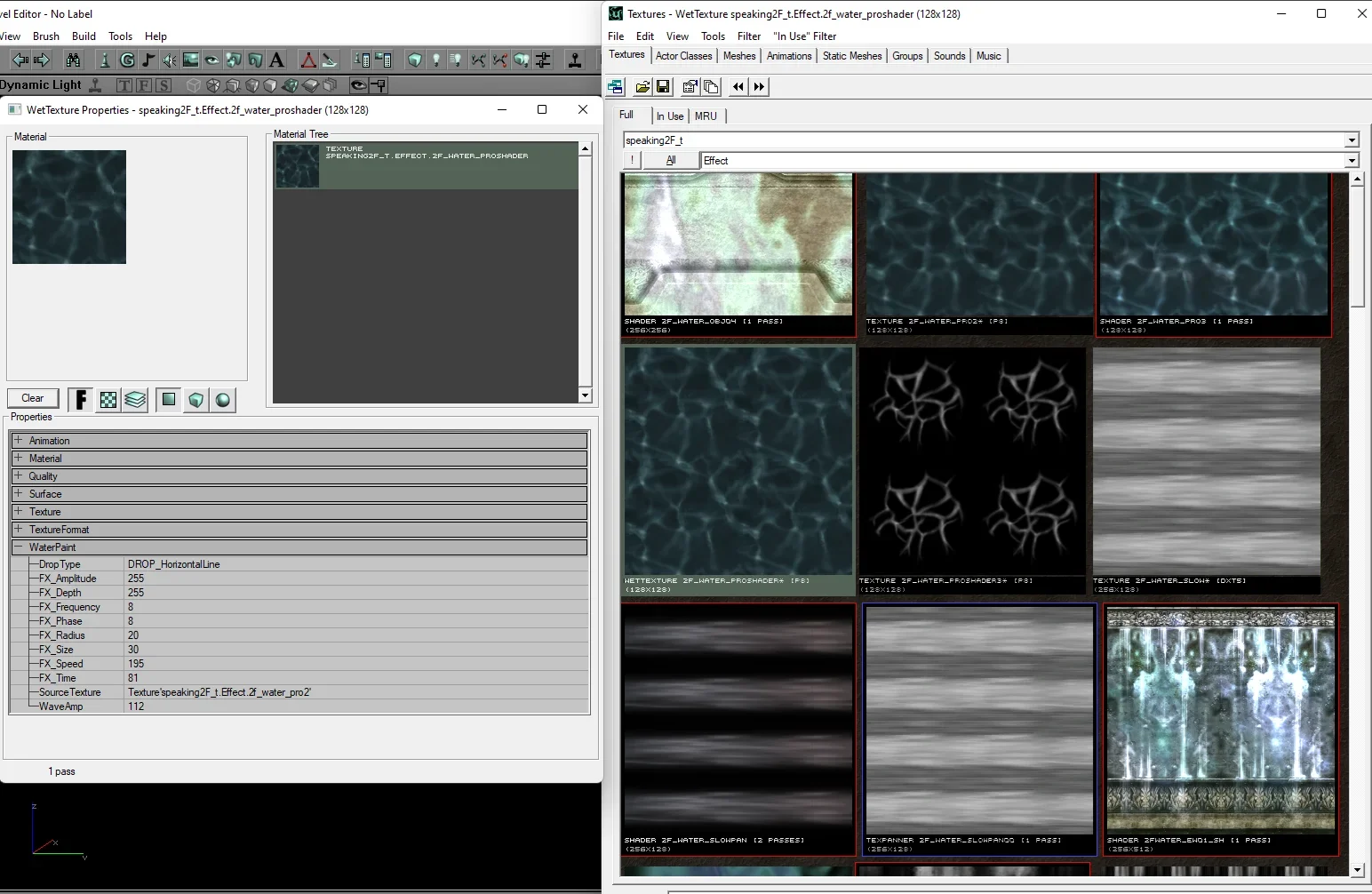Viewport: 1372px width, 894px height.
Task: Open package with the folder icon
Action: click(642, 86)
